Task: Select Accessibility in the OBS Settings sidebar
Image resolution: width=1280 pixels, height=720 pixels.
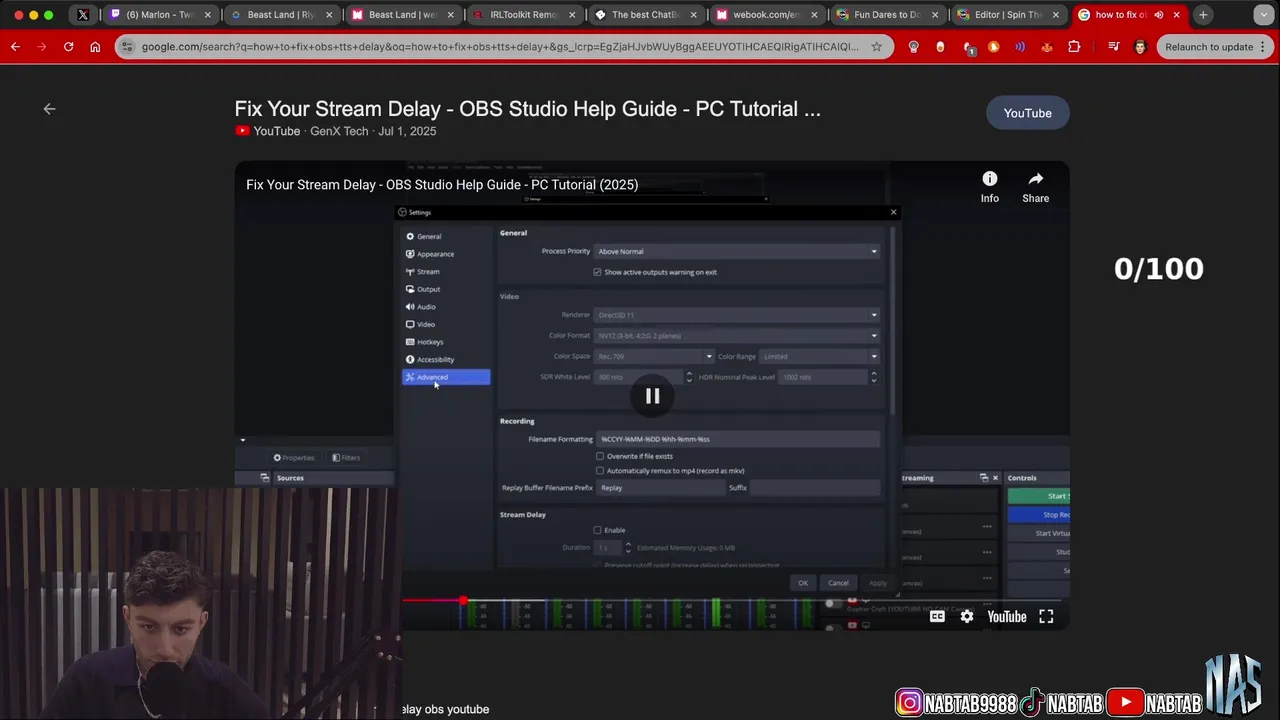Action: (x=445, y=359)
